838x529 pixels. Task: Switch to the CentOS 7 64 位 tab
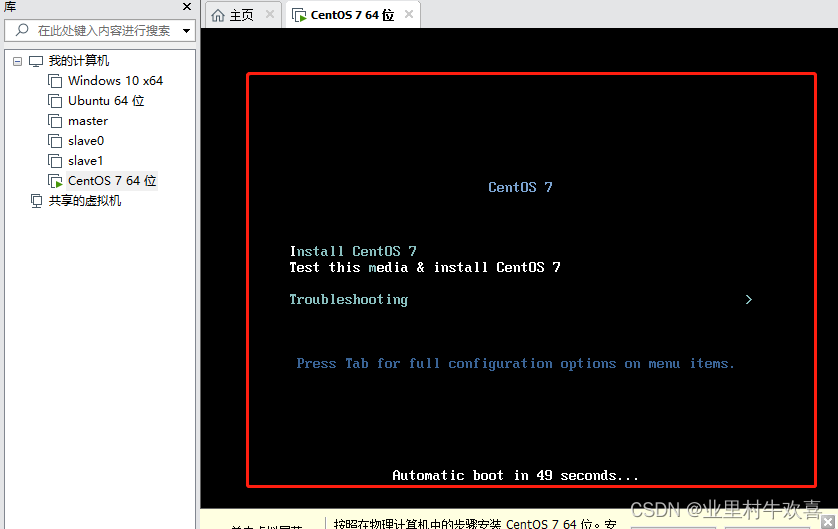352,15
